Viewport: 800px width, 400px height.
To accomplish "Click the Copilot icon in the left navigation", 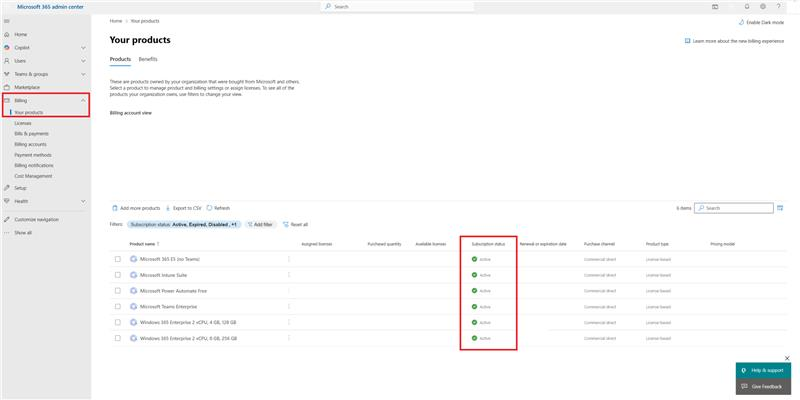I will (x=7, y=47).
